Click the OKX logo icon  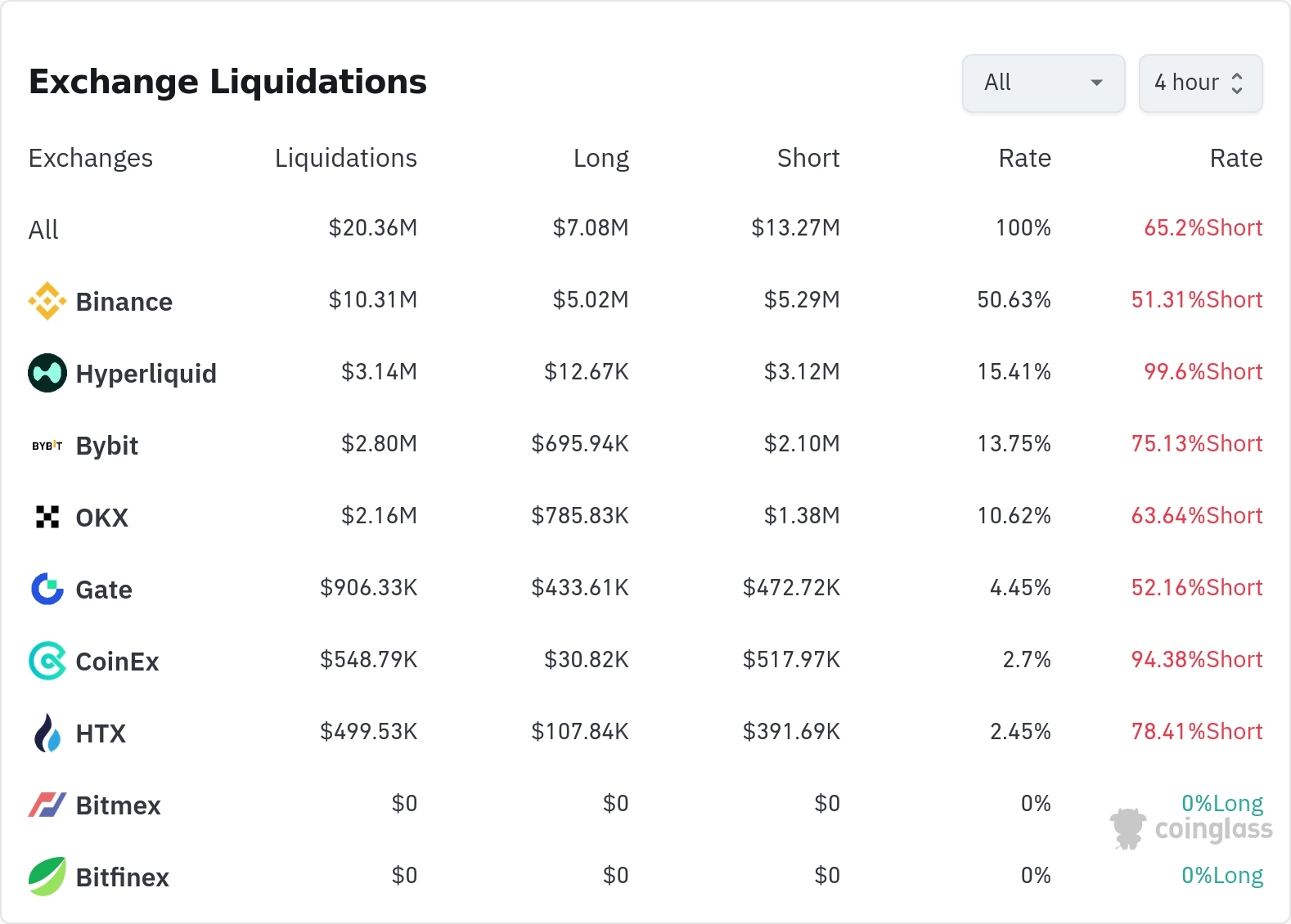pos(47,517)
